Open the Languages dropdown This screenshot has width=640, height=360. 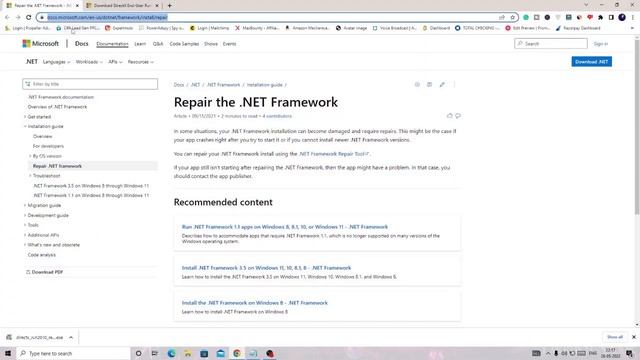click(56, 62)
